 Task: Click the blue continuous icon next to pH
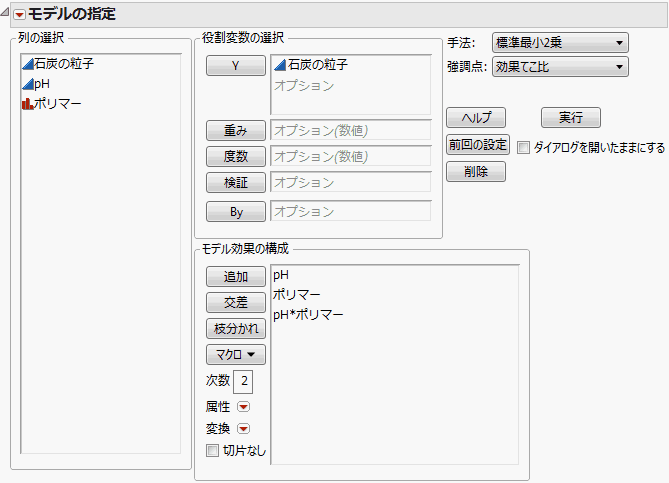28,84
